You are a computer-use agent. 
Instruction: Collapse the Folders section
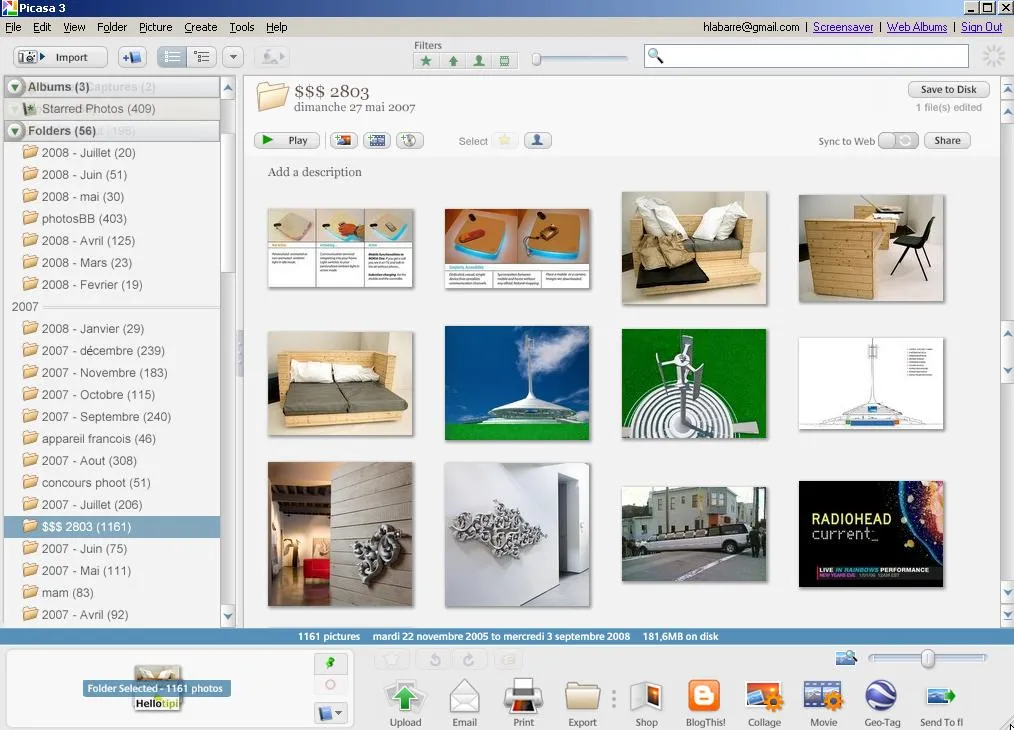15,131
